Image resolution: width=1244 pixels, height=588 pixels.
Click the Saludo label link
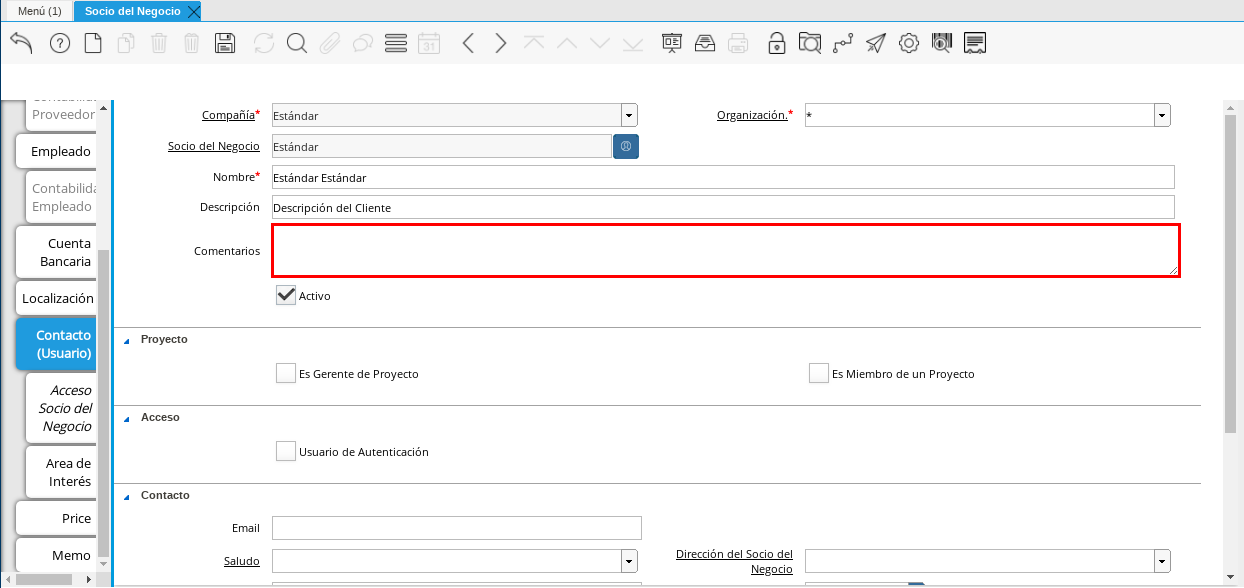tap(242, 561)
